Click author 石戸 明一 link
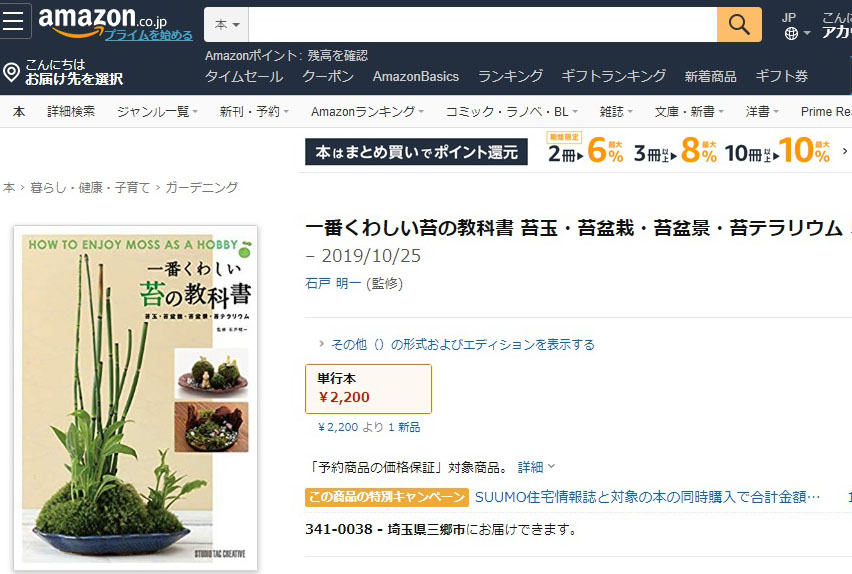This screenshot has width=852, height=574. pyautogui.click(x=333, y=283)
